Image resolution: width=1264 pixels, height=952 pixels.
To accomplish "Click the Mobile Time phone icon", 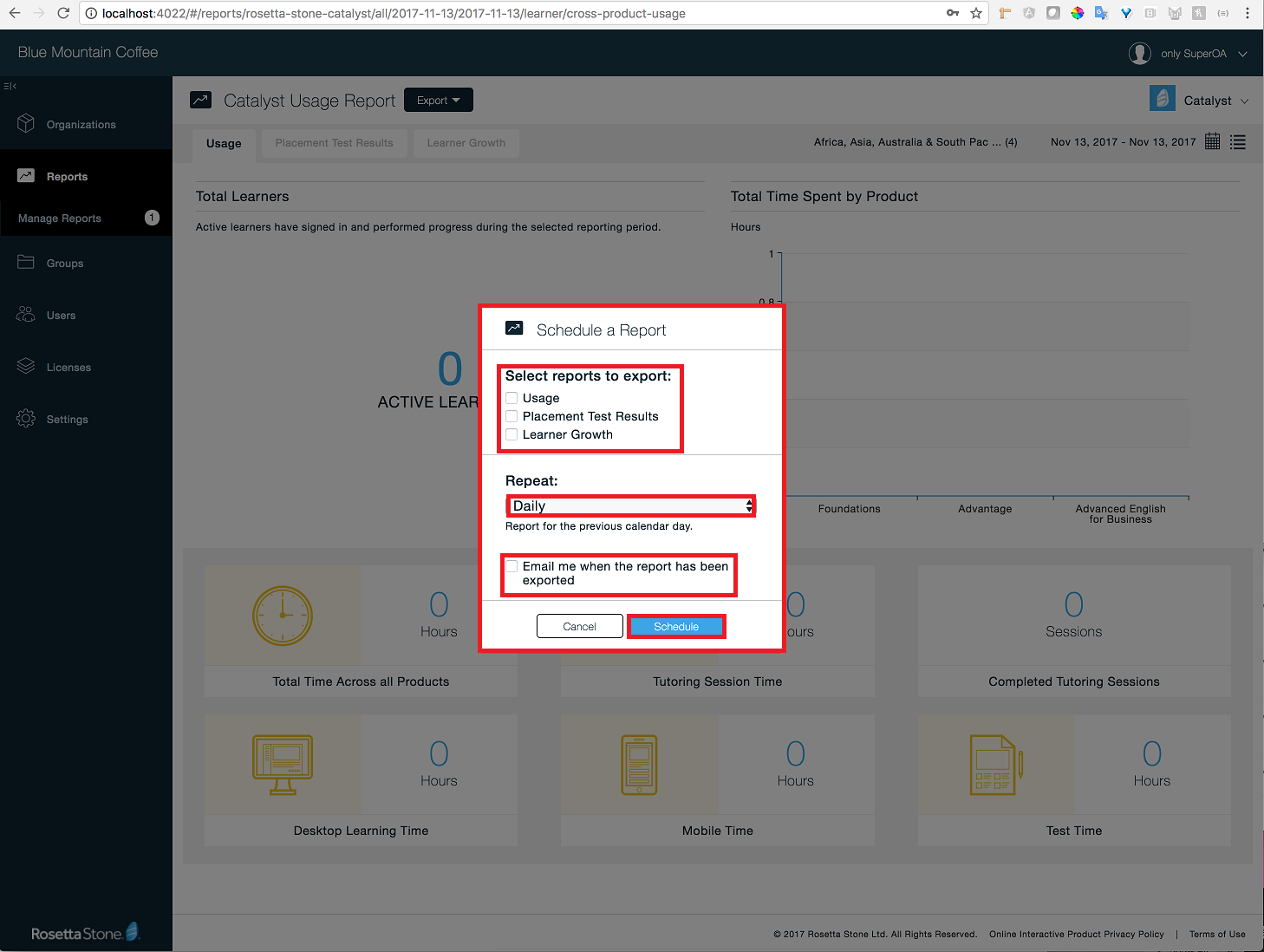I will click(x=640, y=765).
